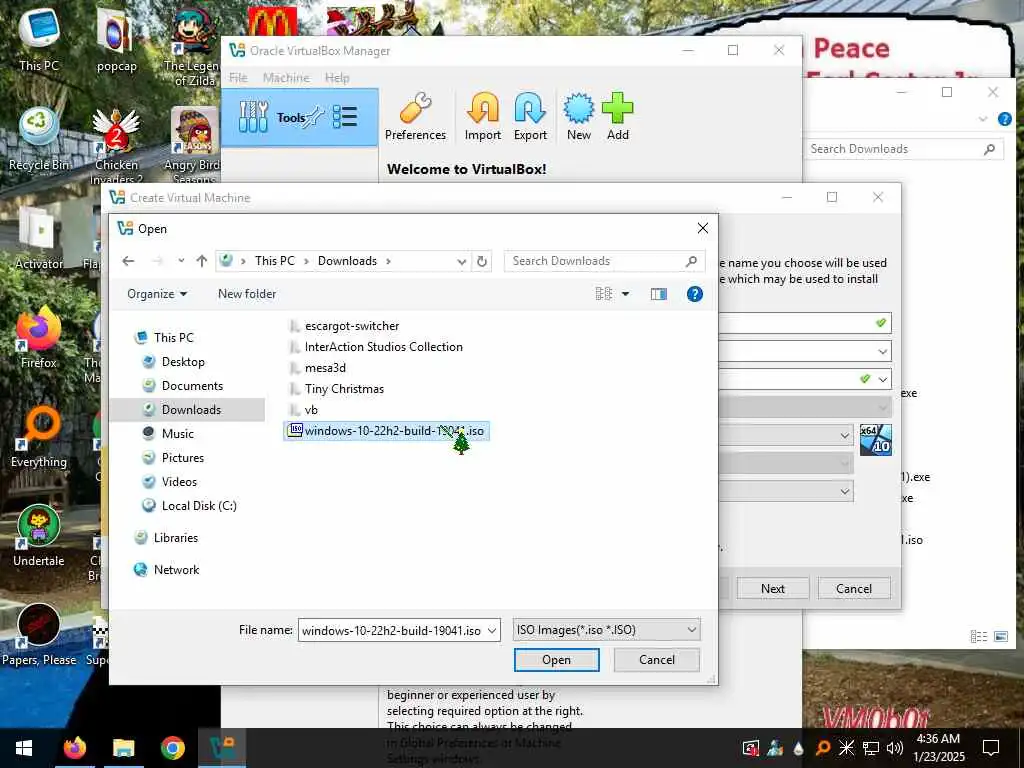Click the Export appliance icon
The height and width of the screenshot is (768, 1024).
[x=530, y=116]
